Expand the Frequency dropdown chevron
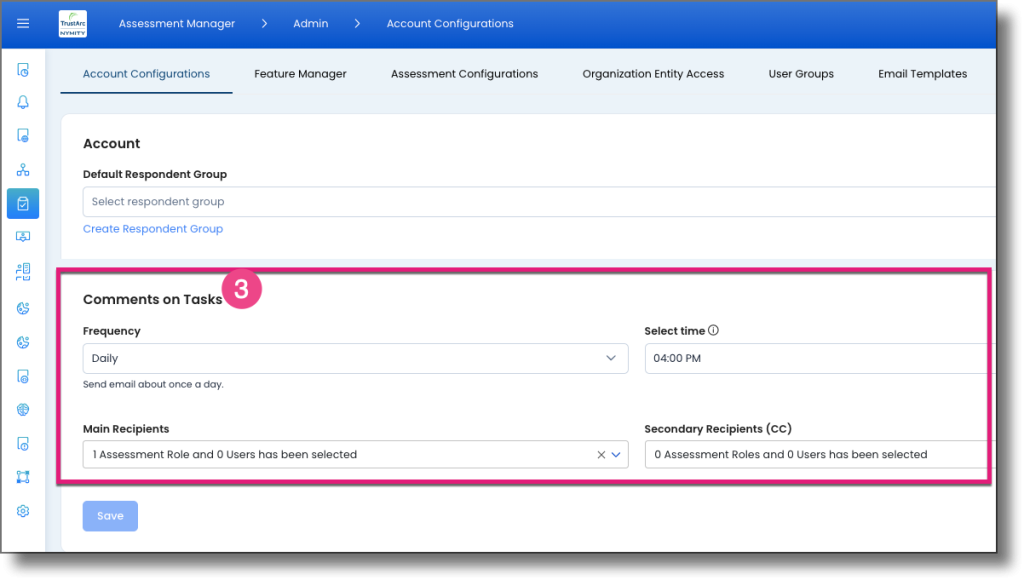1024x580 pixels. (611, 358)
